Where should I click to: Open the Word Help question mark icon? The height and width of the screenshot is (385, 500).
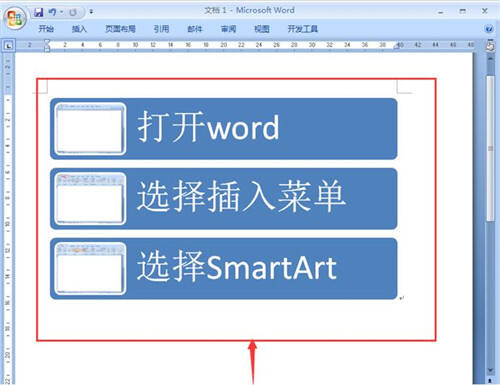click(489, 29)
